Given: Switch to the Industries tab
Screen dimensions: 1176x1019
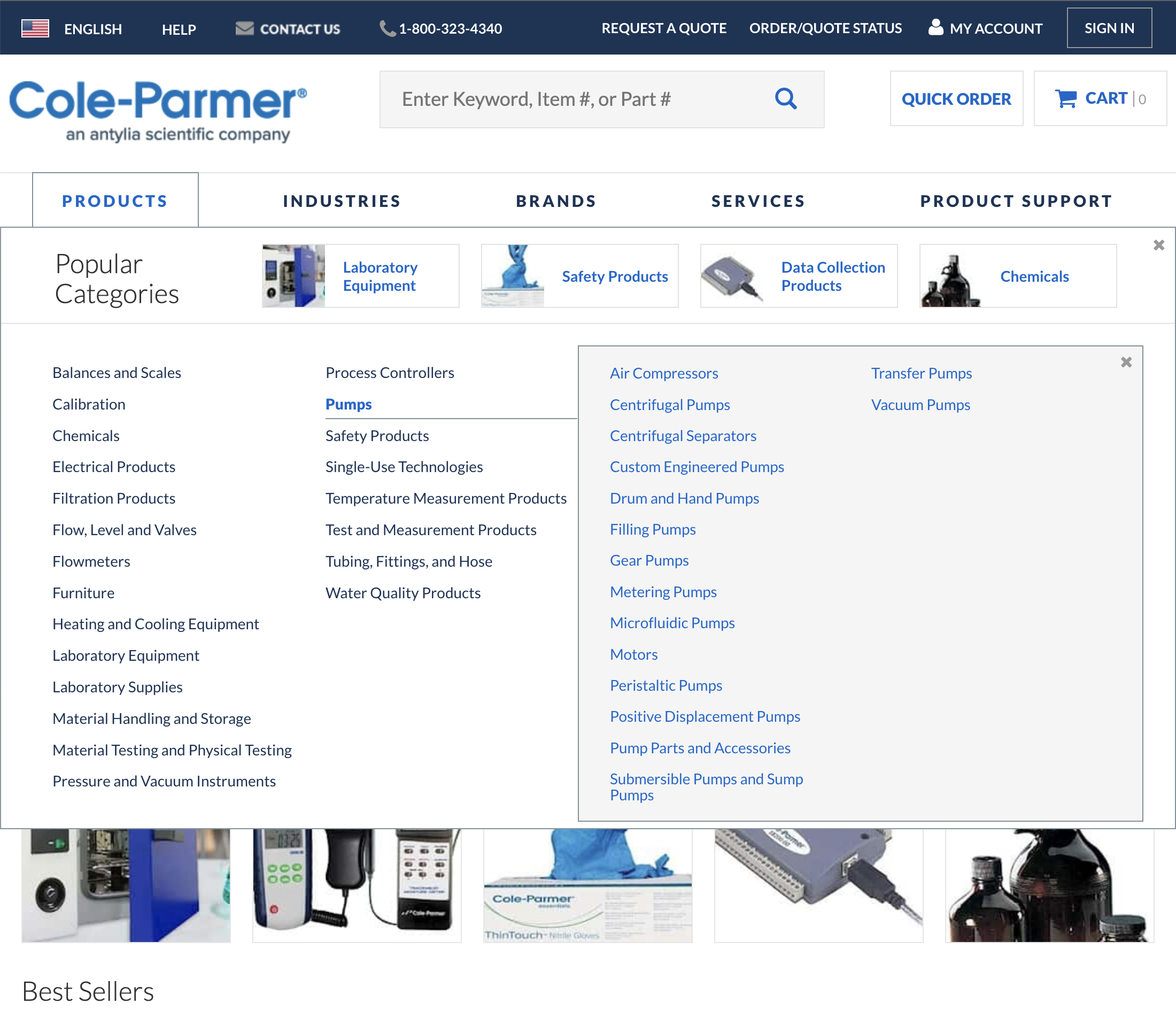Looking at the screenshot, I should tap(342, 200).
